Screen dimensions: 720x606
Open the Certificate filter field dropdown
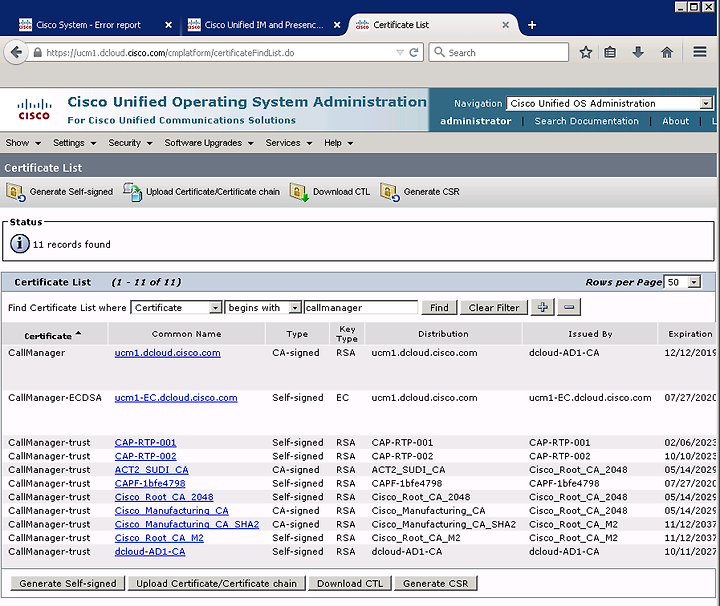click(x=215, y=308)
